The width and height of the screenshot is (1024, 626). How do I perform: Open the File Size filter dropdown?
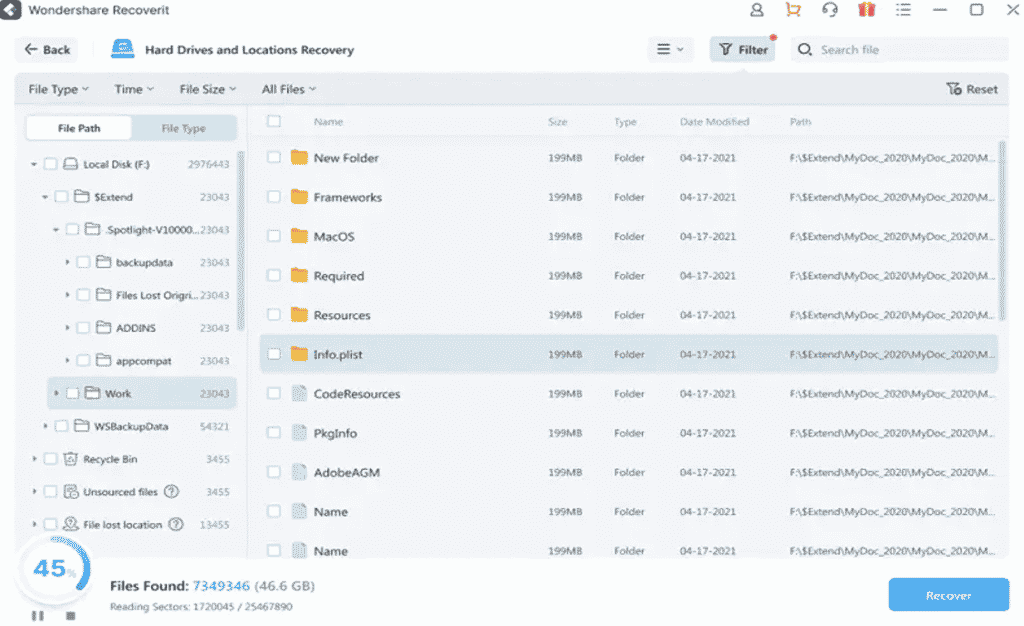[208, 89]
